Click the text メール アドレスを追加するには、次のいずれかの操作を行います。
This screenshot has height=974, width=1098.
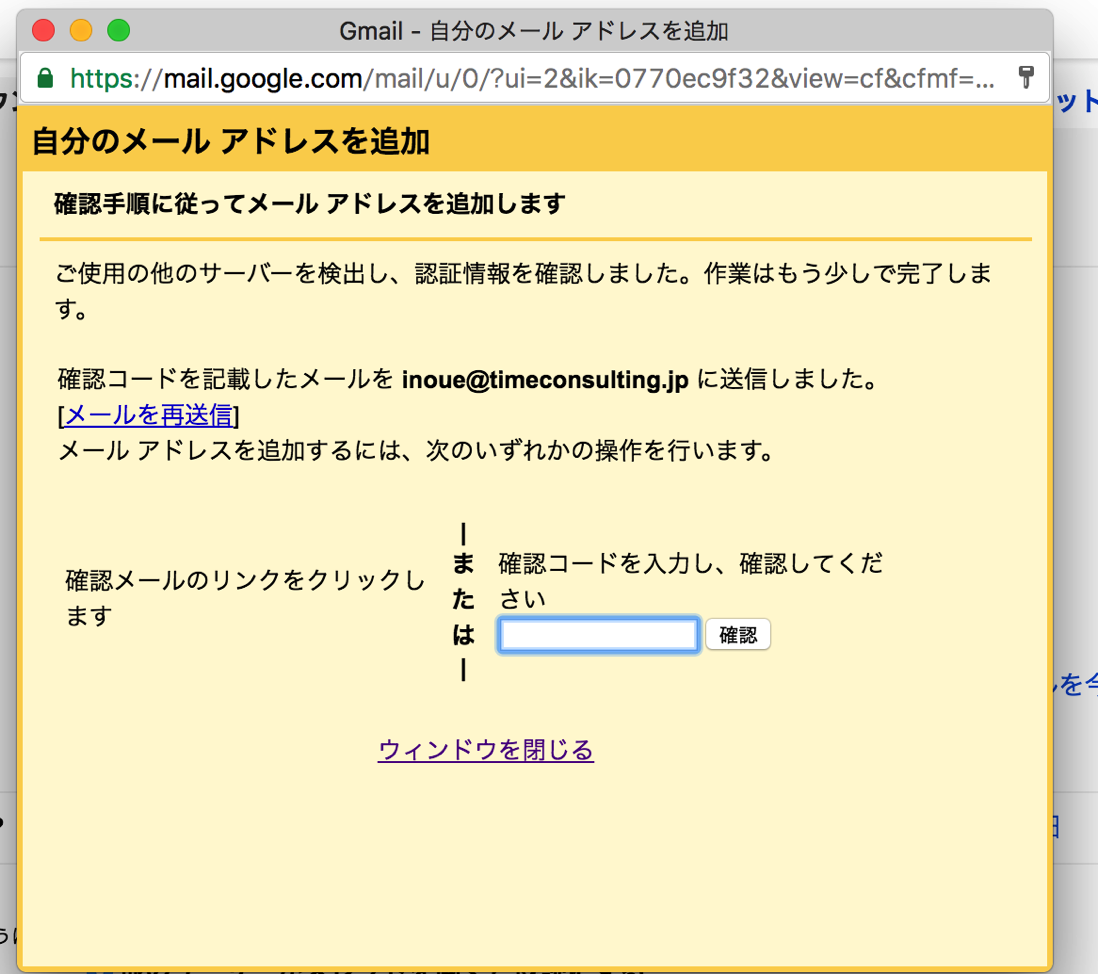coord(416,451)
